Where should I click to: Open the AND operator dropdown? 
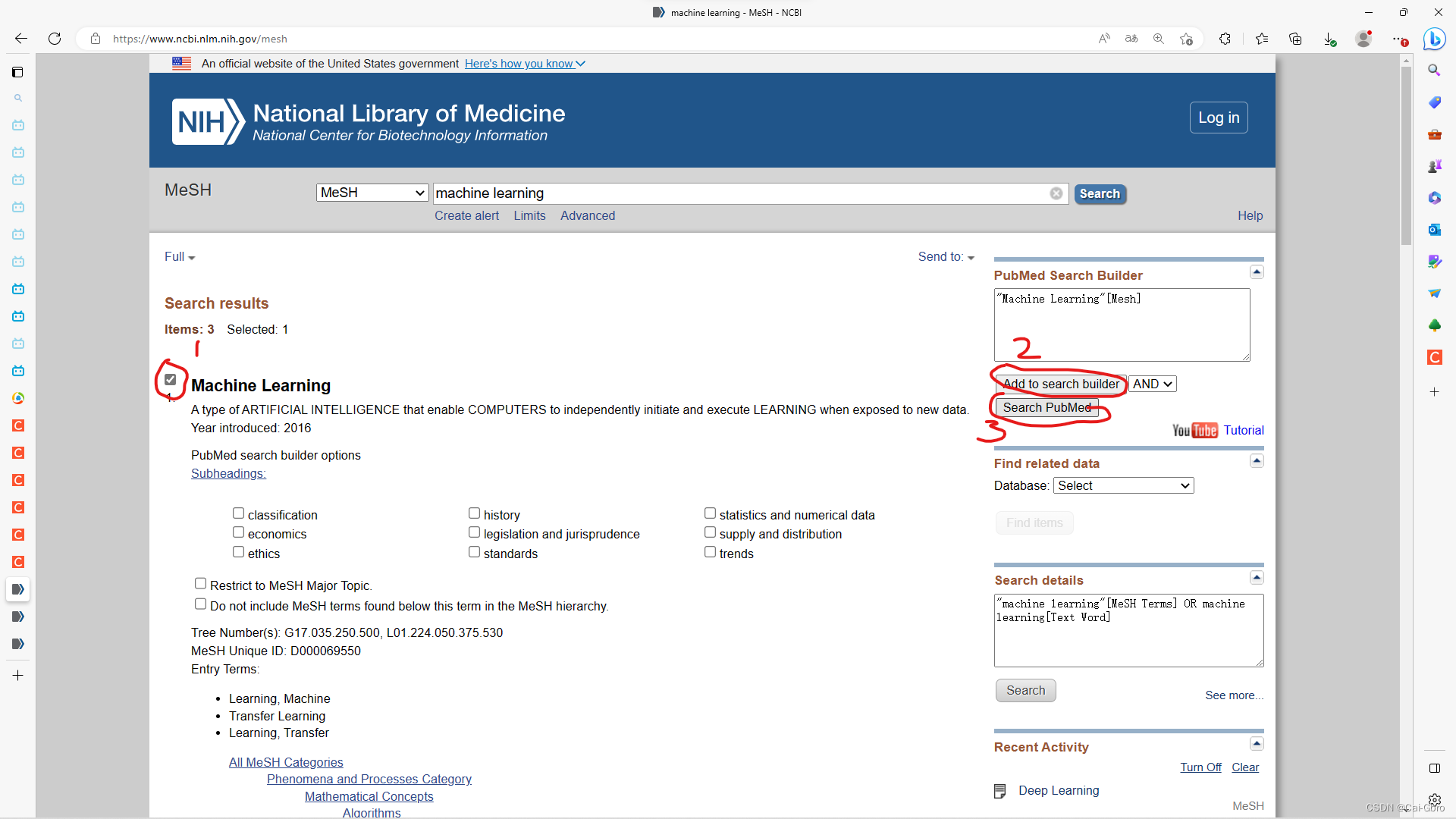point(1152,384)
